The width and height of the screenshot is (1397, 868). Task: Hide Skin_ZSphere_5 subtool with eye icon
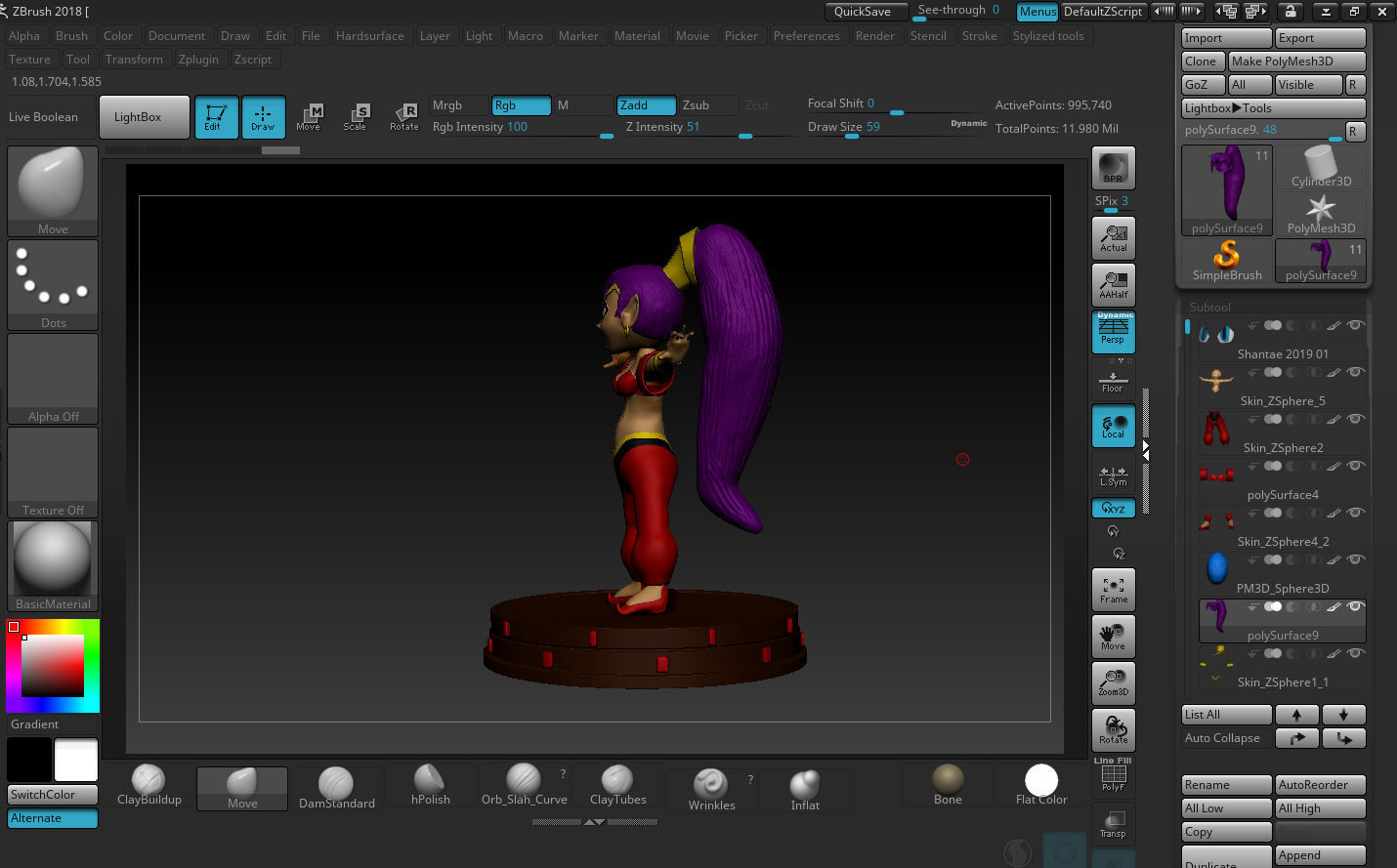pos(1356,372)
